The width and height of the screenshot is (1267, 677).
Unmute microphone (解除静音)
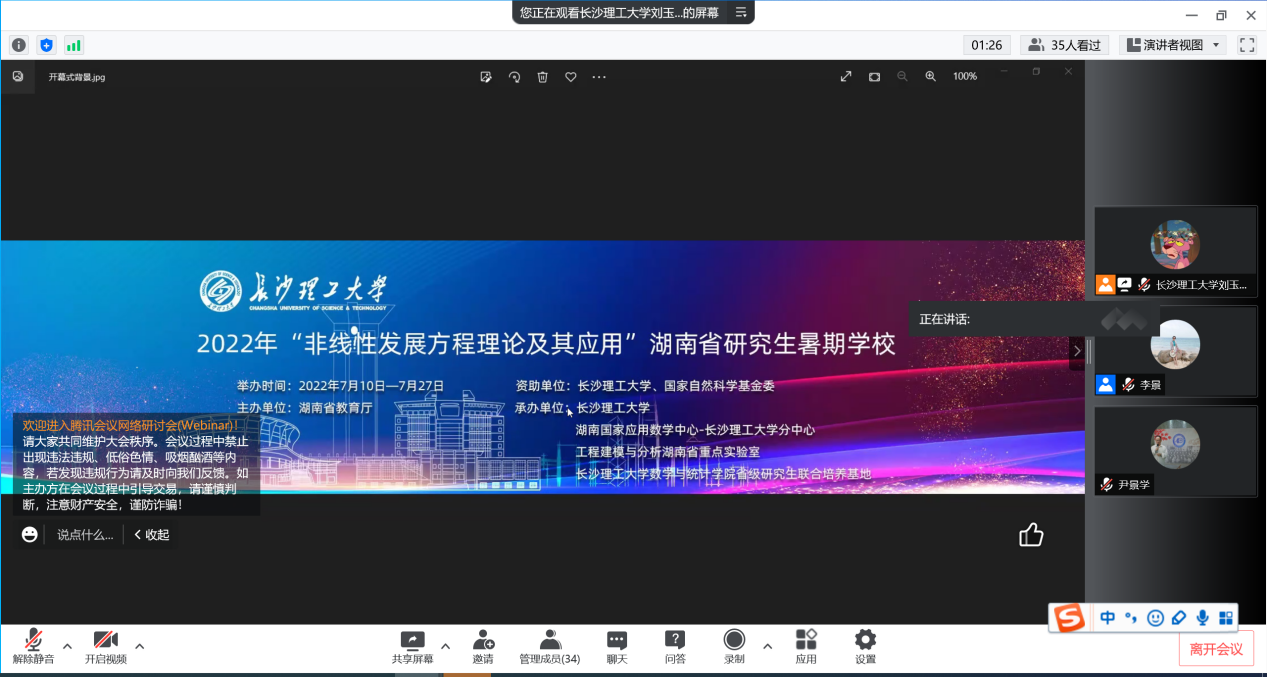(33, 646)
